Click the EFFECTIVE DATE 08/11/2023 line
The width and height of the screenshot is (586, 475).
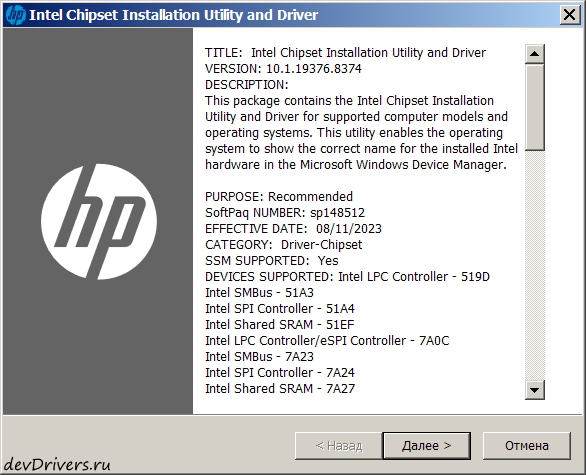[x=293, y=229]
